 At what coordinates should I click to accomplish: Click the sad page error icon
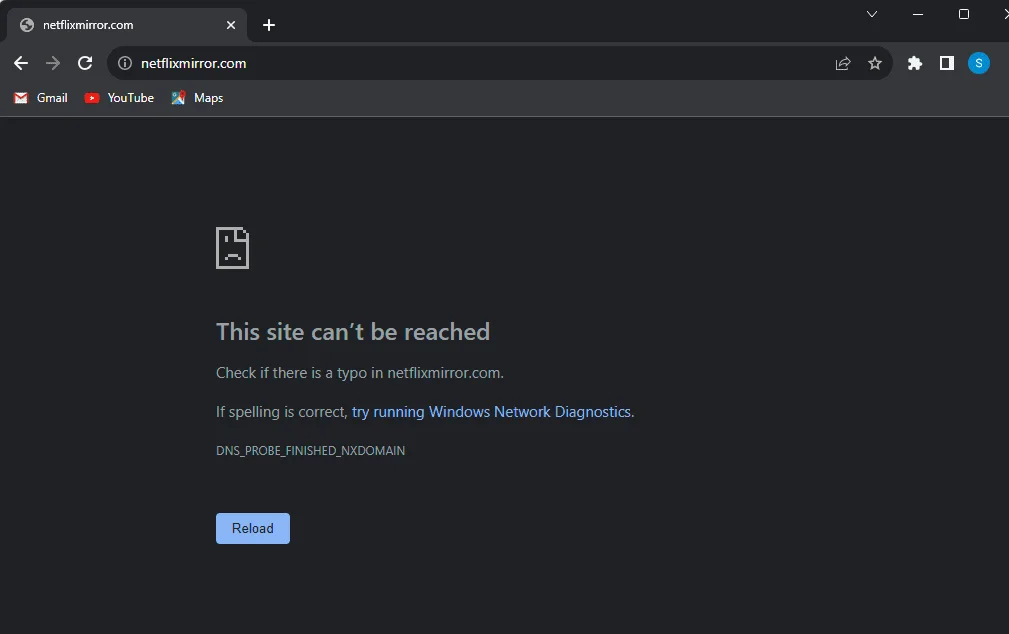232,248
